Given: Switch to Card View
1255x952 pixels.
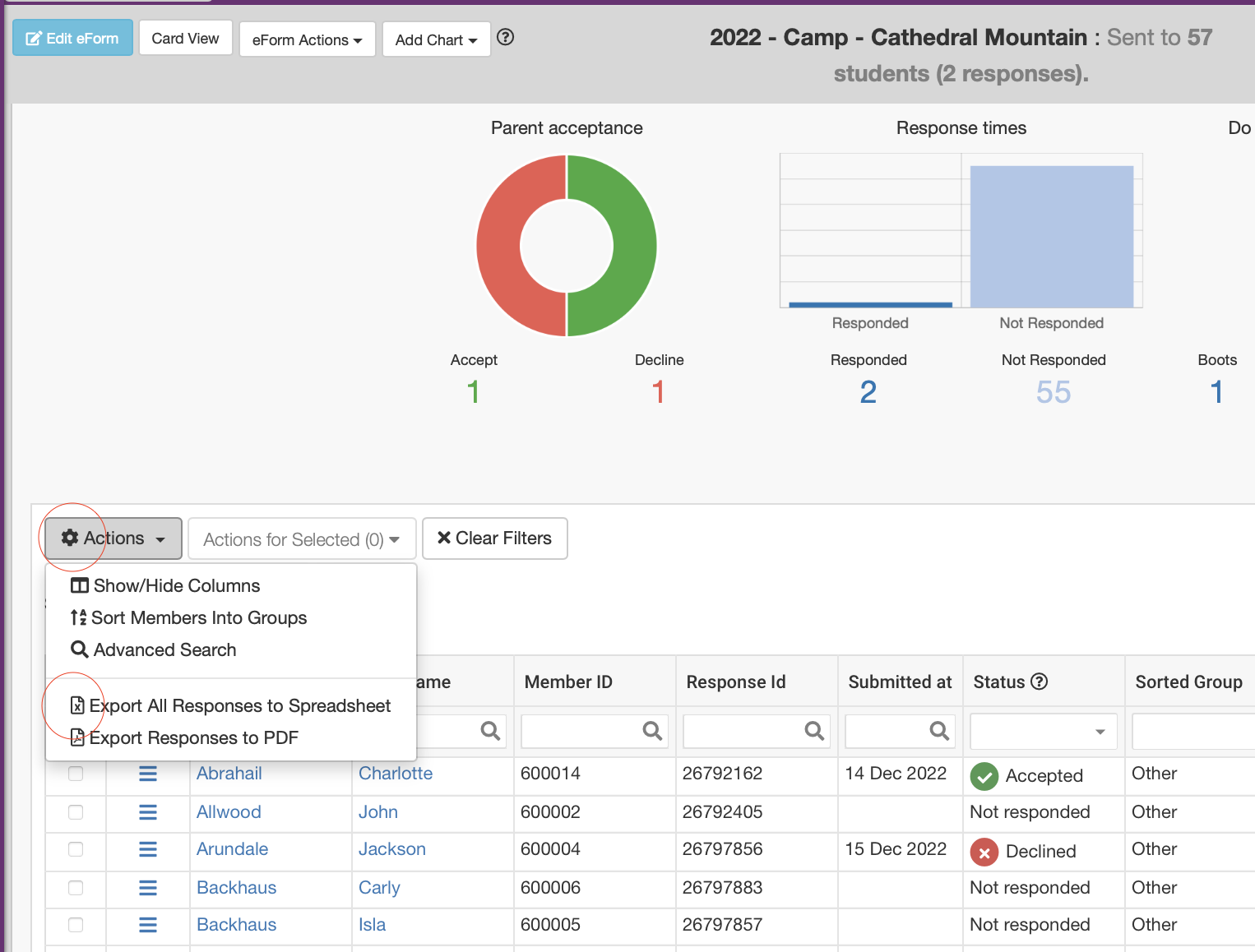Looking at the screenshot, I should [186, 39].
